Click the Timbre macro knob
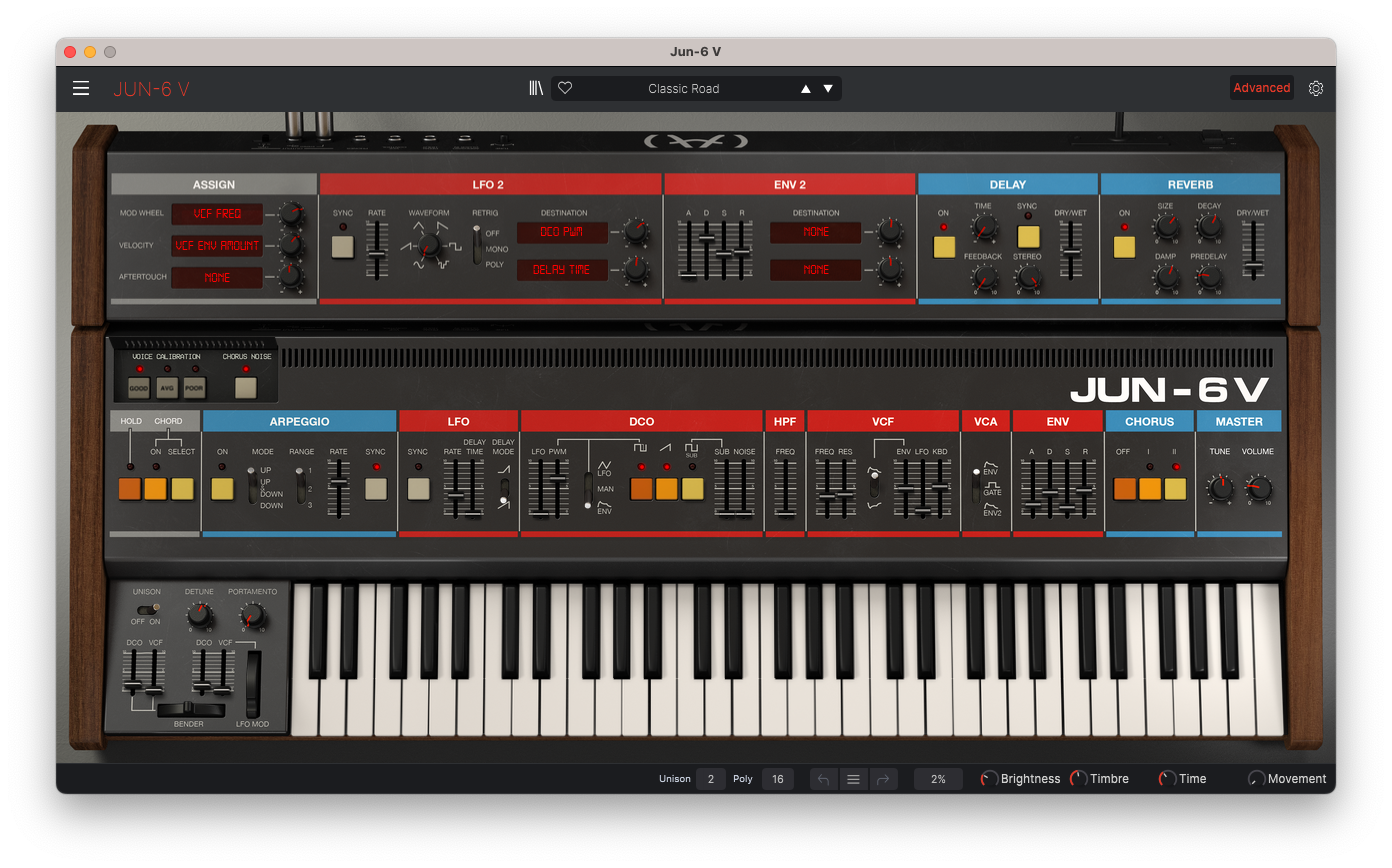 (x=1078, y=779)
